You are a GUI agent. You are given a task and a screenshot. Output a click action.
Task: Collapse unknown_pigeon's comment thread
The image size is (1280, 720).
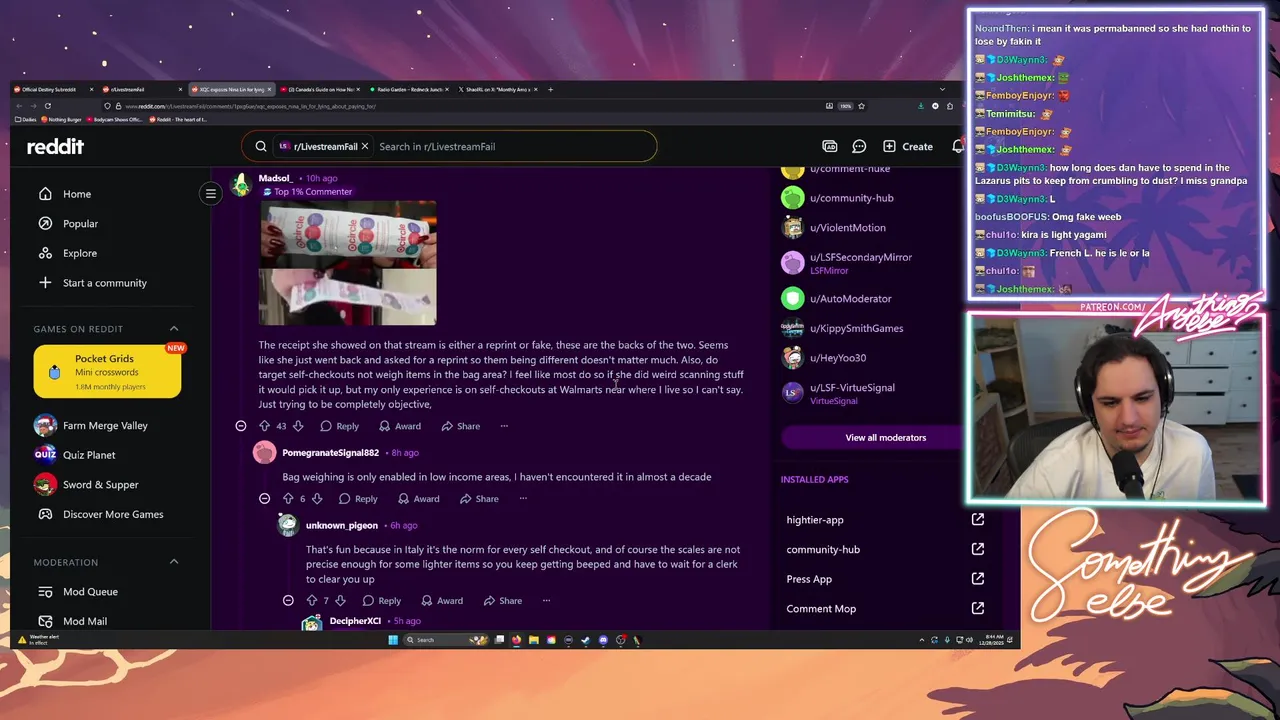click(x=288, y=601)
